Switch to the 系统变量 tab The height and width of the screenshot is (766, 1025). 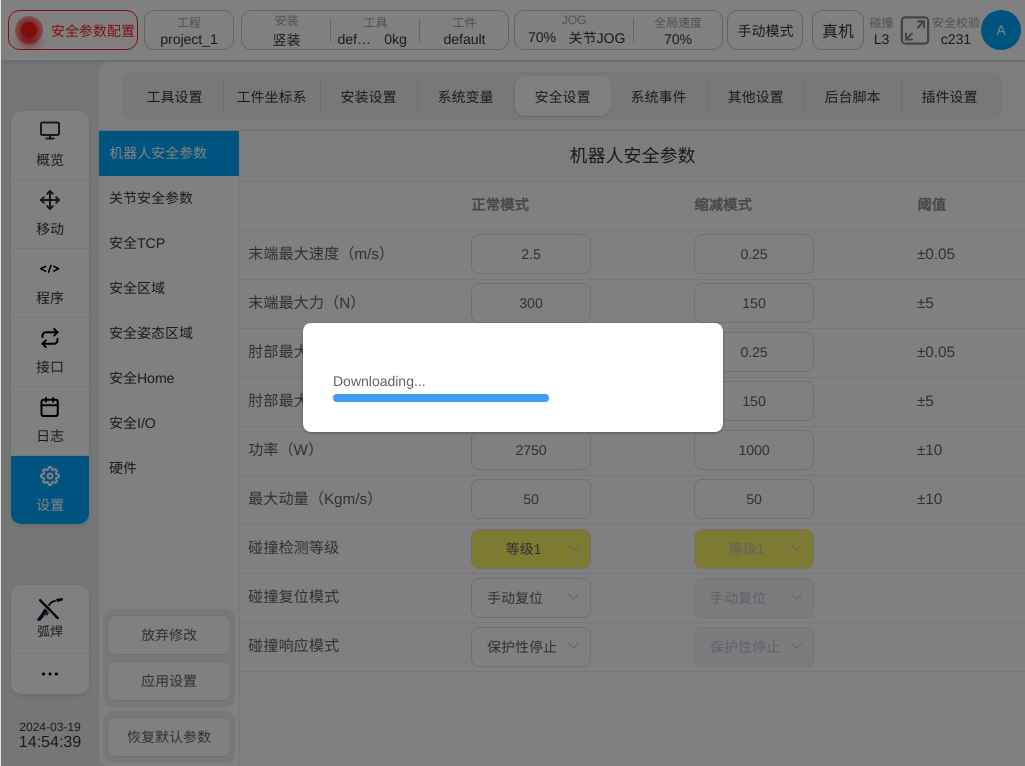[x=465, y=97]
